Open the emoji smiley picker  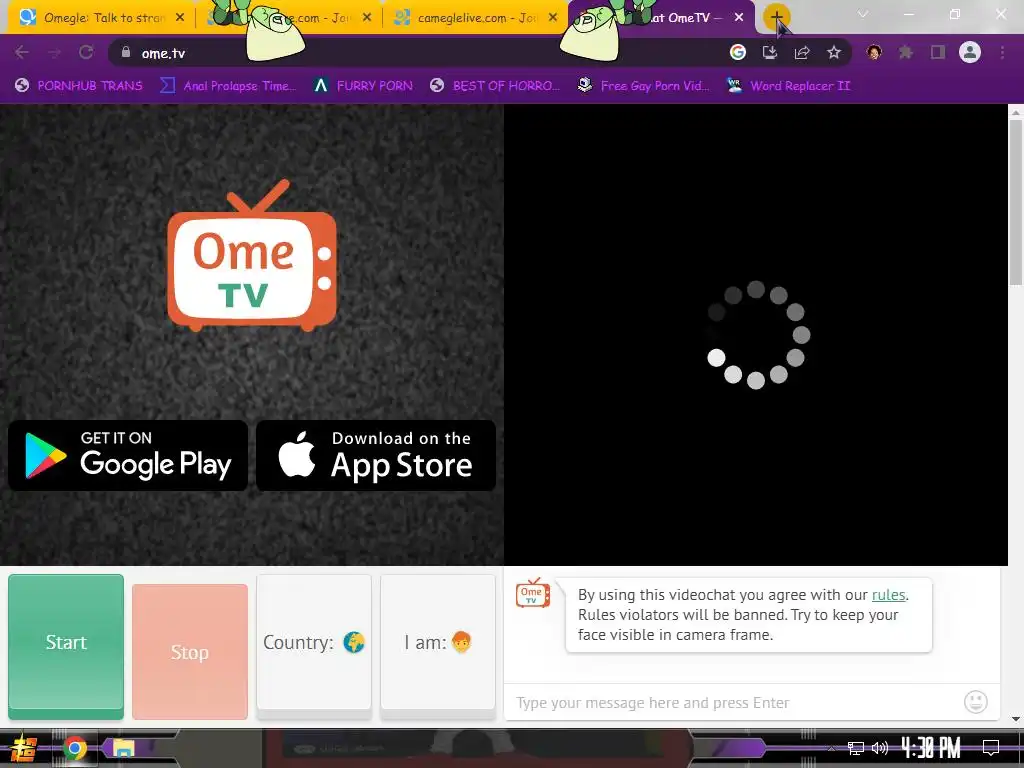tap(976, 702)
